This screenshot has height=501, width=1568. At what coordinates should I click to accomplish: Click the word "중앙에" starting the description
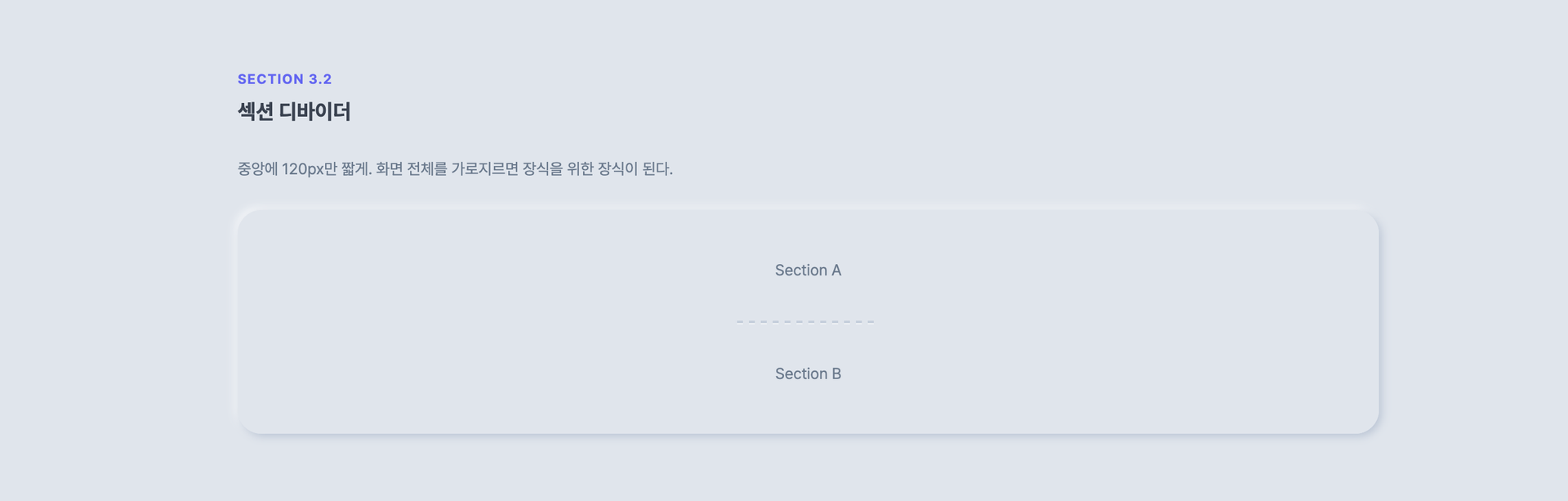coord(257,169)
